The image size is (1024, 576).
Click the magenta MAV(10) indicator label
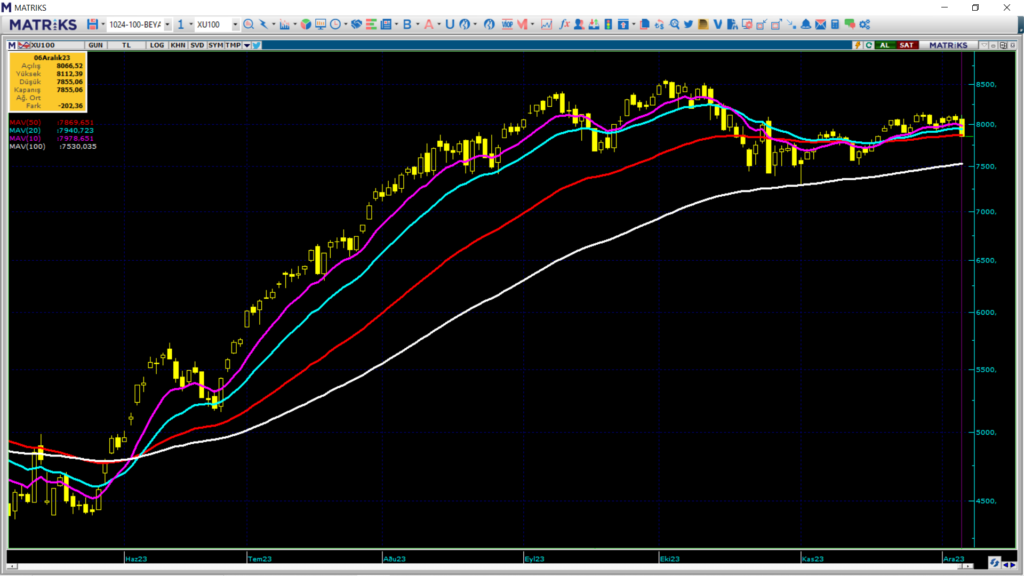tap(25, 138)
